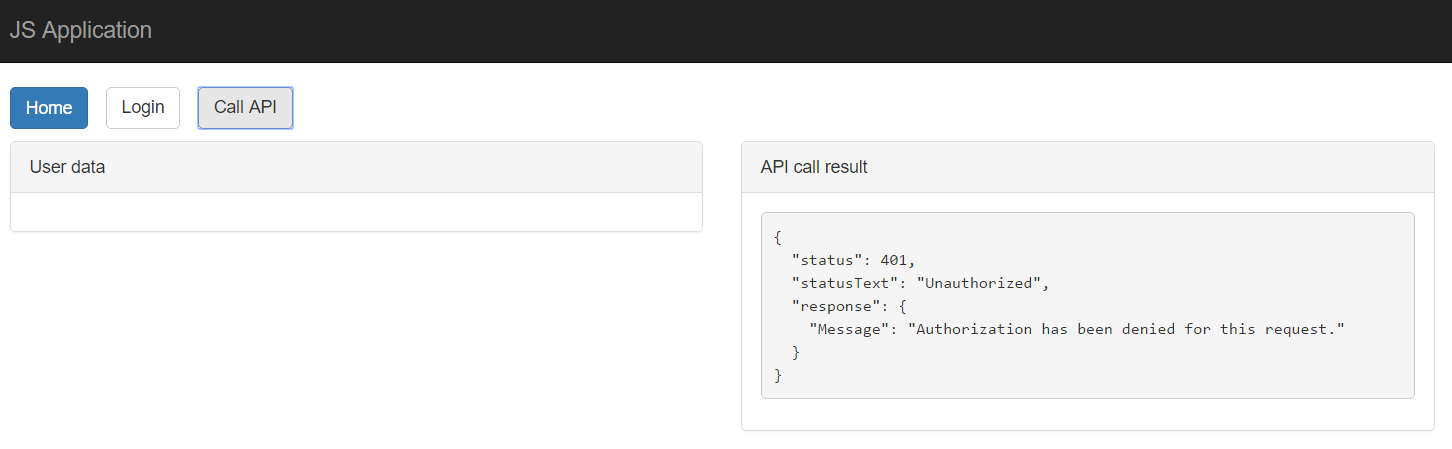Click the "Message" key in JSON output
1452x449 pixels.
click(x=849, y=329)
